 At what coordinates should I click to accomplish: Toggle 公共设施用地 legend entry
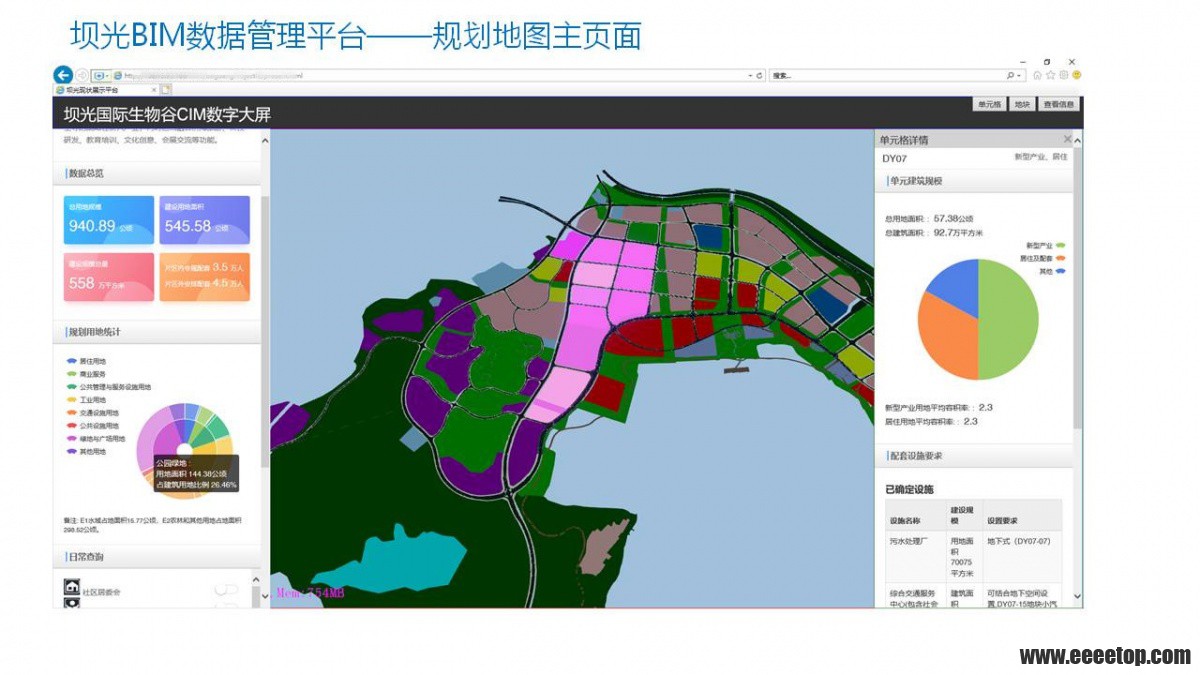click(92, 426)
